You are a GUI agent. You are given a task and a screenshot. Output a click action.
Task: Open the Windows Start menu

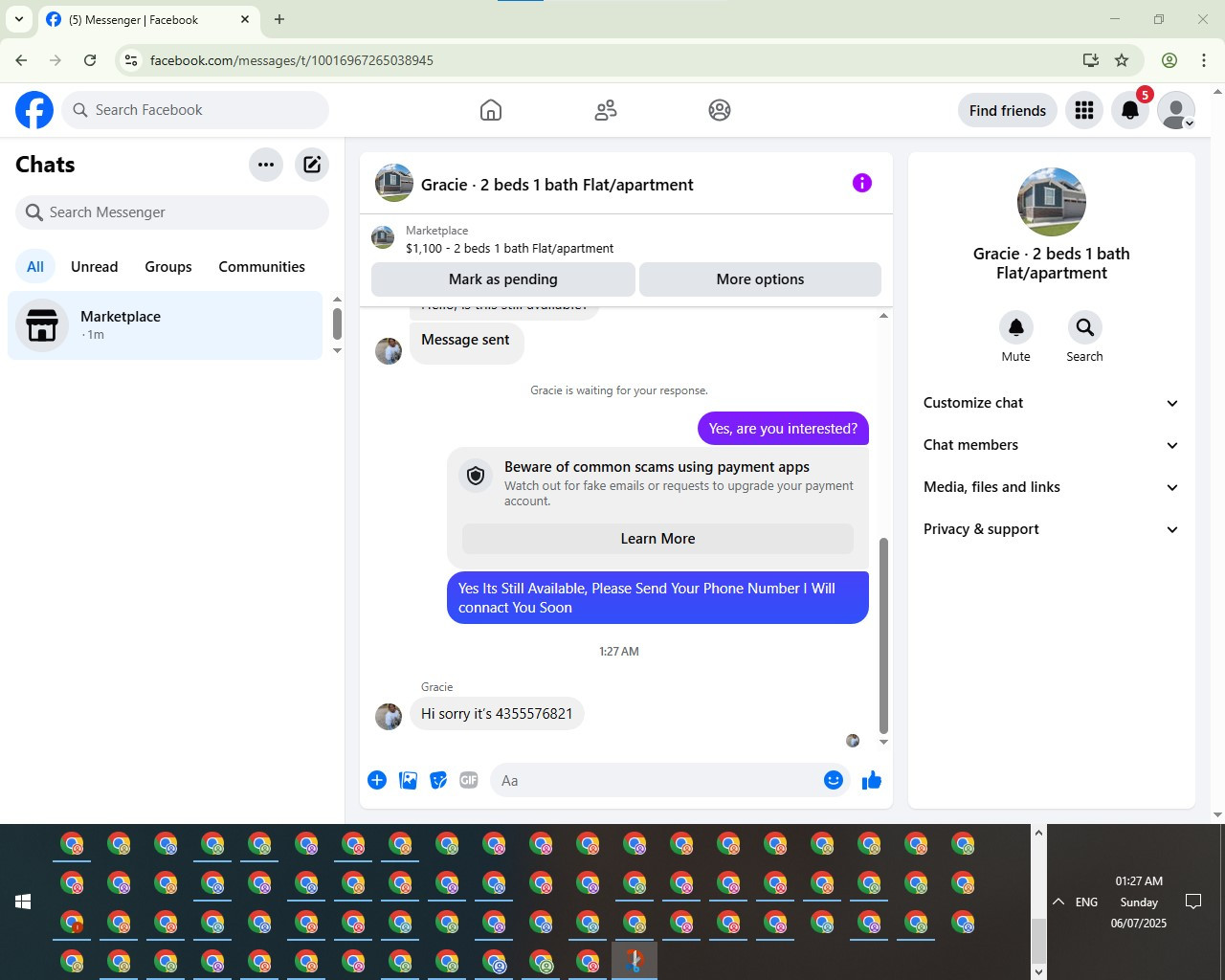click(x=23, y=902)
